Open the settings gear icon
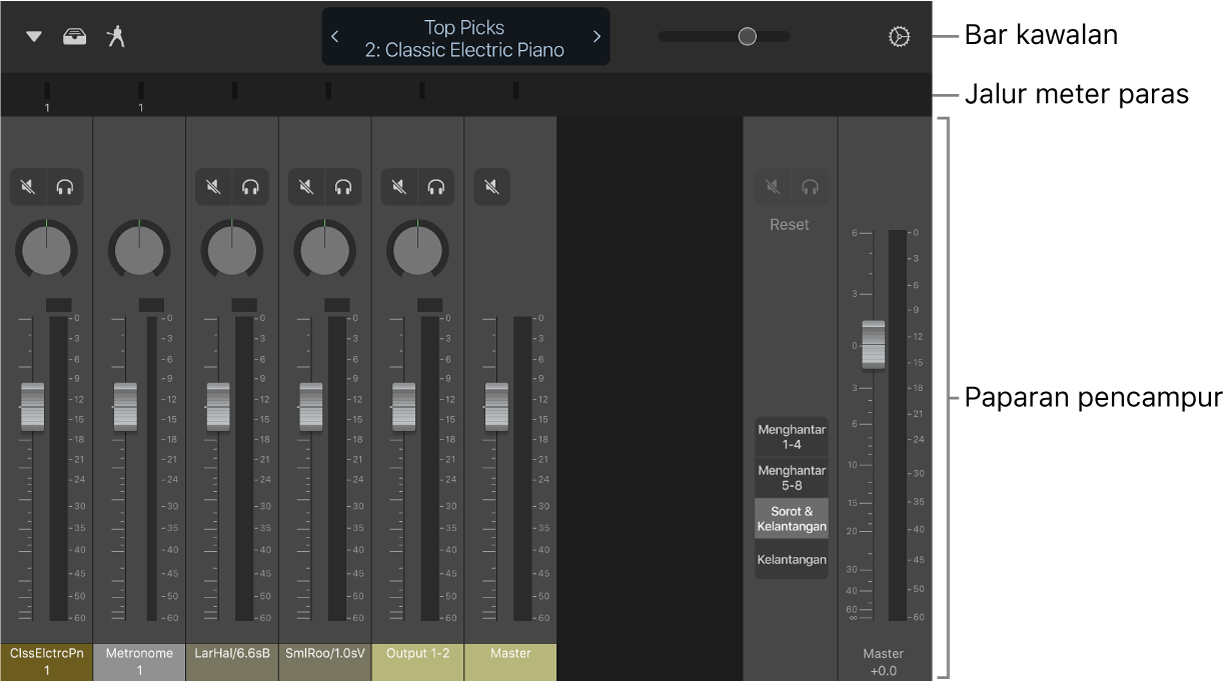Screen dimensions: 1229x681 [x=899, y=37]
